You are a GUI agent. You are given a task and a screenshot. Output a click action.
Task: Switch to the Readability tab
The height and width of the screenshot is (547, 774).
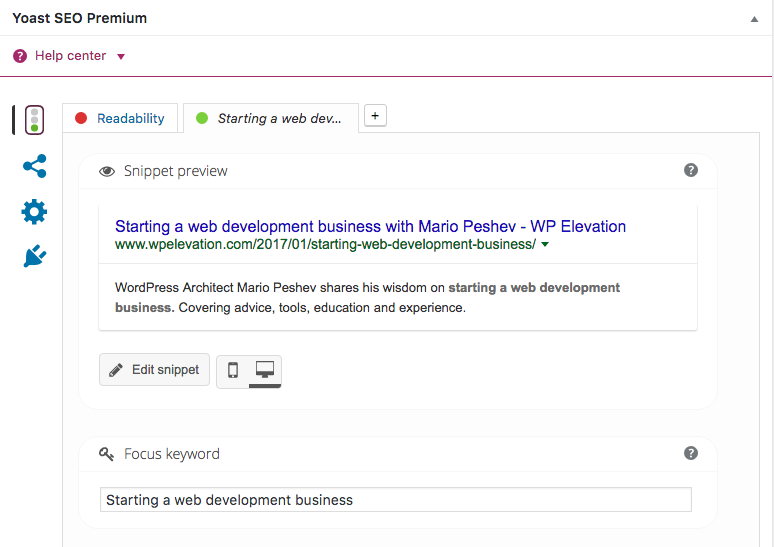pos(120,118)
